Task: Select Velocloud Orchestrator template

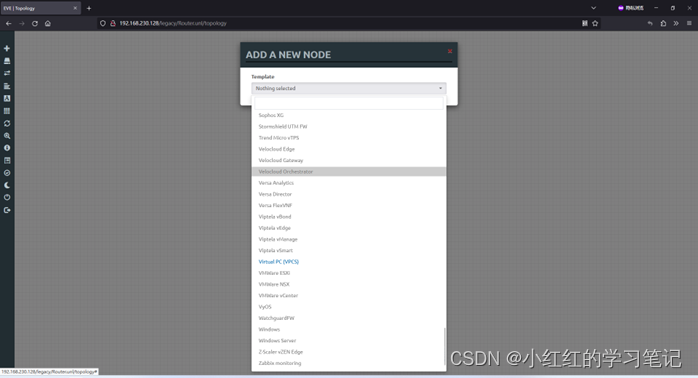Action: coord(349,171)
